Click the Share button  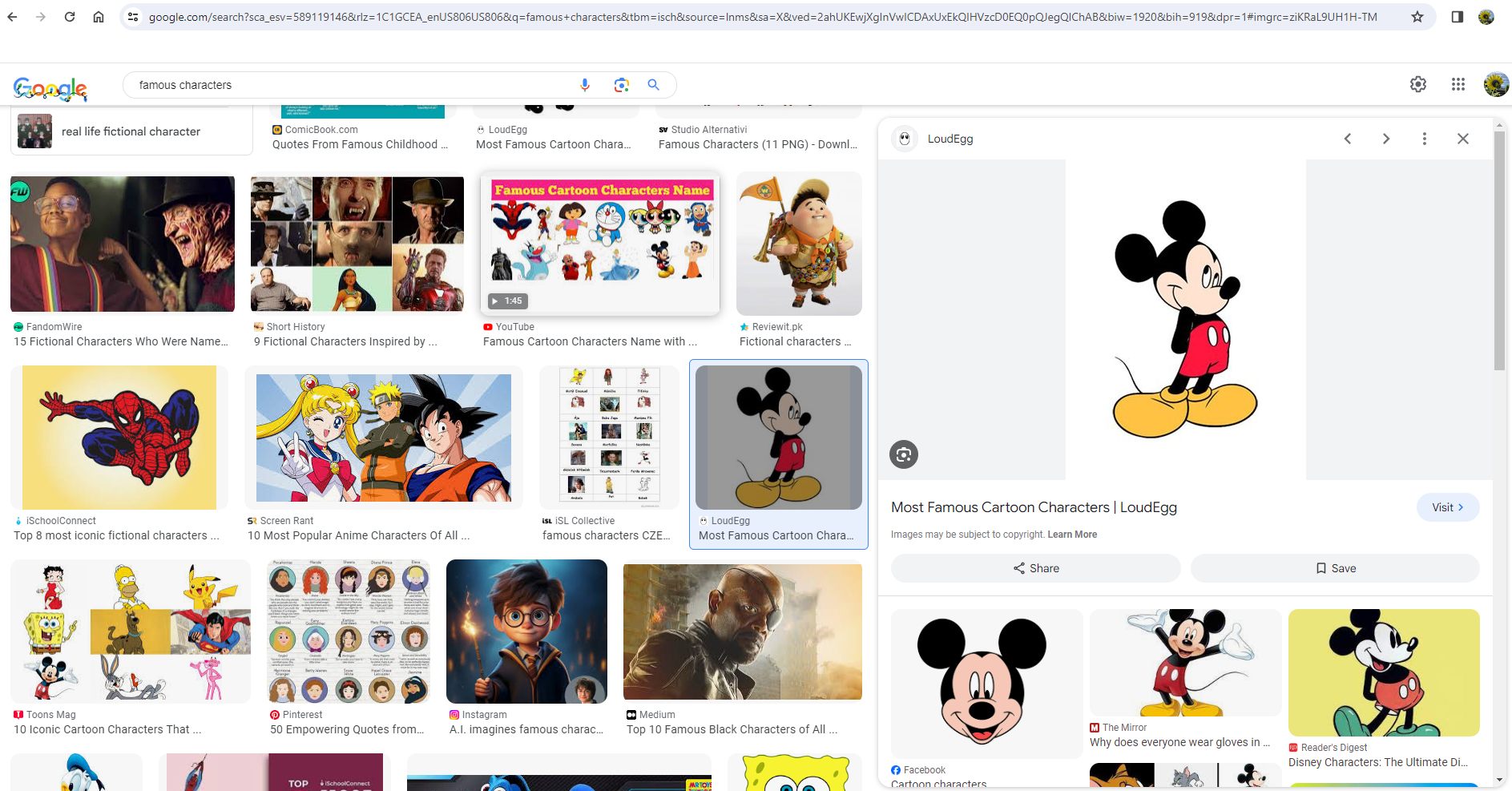(x=1036, y=568)
